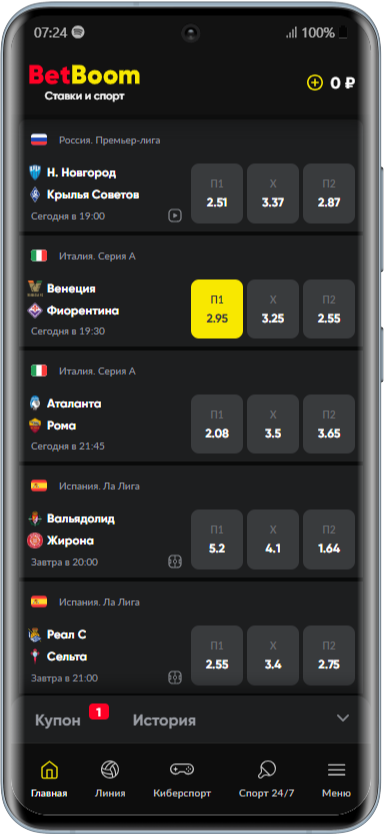The height and width of the screenshot is (834, 384).
Task: Switch to the История tab
Action: pos(164,720)
